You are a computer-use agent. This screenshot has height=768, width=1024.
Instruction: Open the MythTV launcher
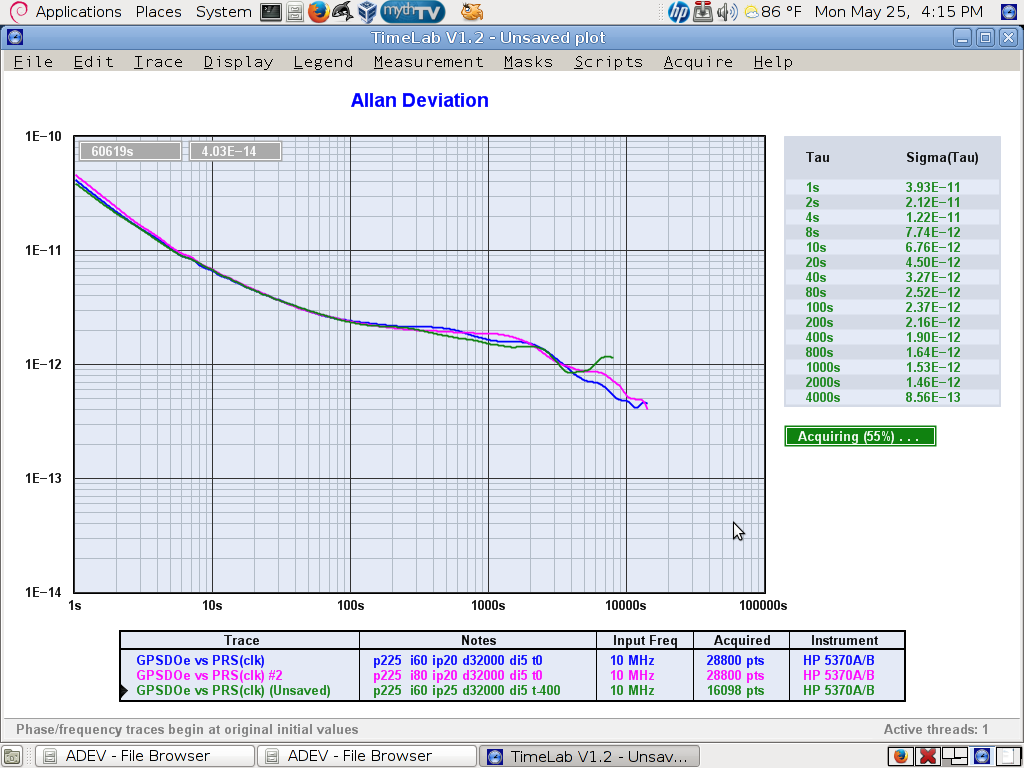[413, 12]
